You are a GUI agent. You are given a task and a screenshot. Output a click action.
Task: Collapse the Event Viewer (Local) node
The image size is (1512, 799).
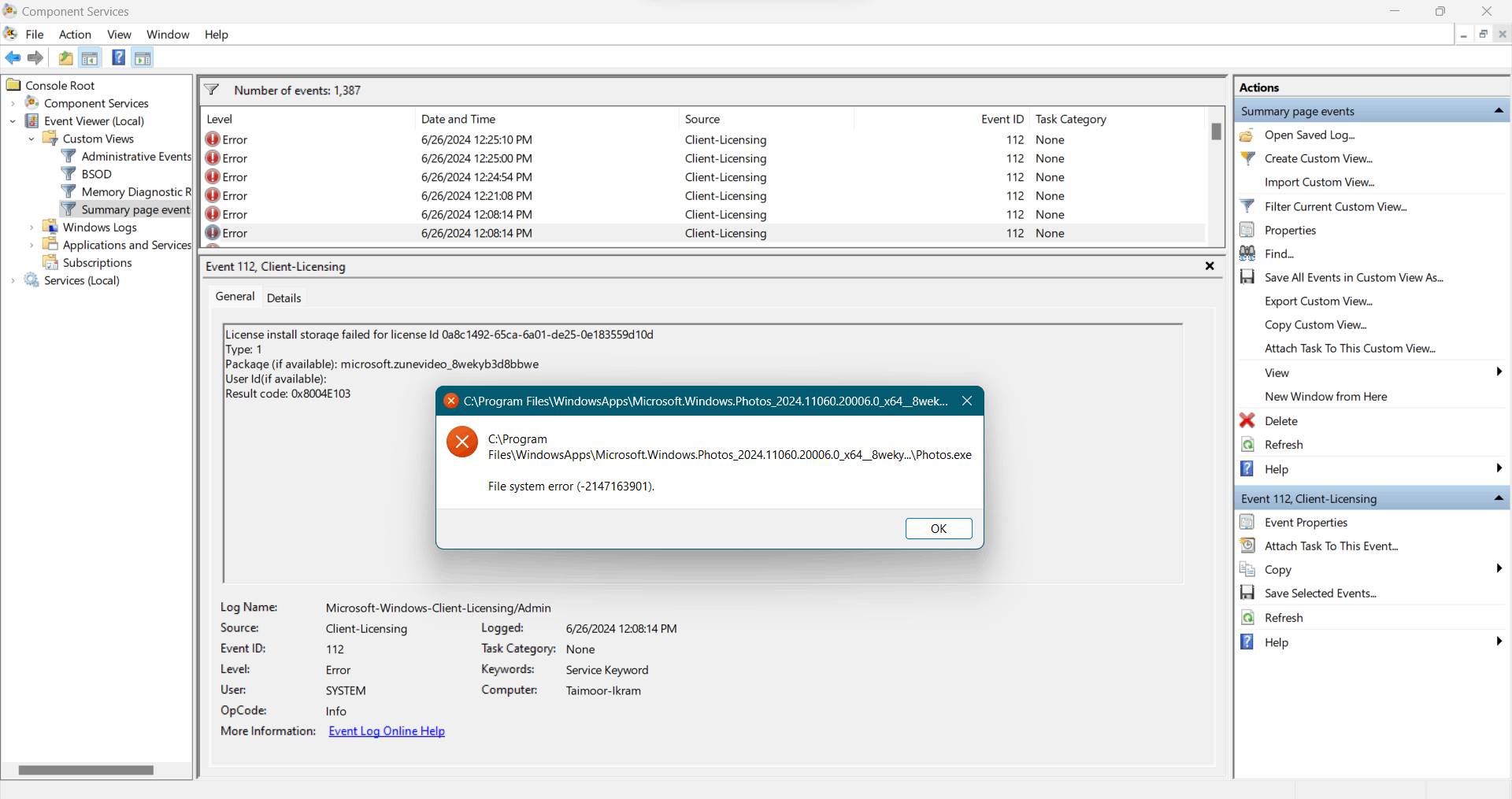click(13, 121)
